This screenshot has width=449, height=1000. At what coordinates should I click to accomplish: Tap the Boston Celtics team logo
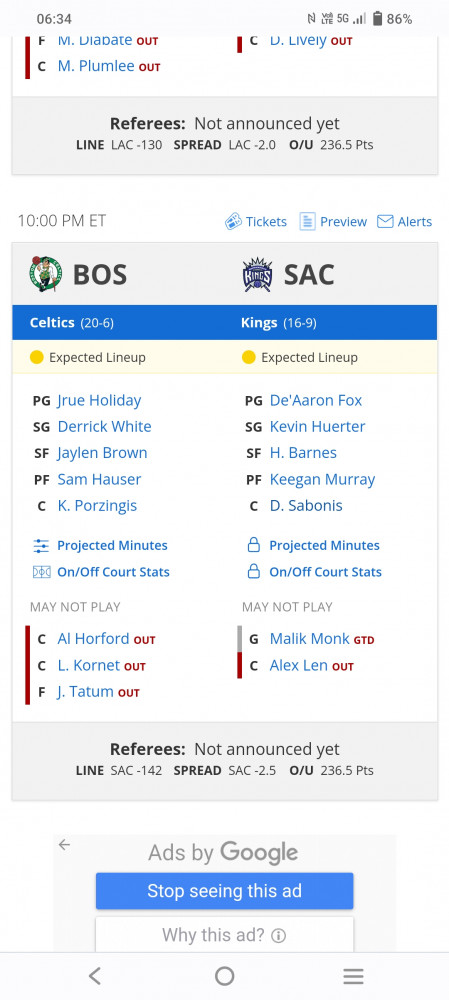coord(46,274)
